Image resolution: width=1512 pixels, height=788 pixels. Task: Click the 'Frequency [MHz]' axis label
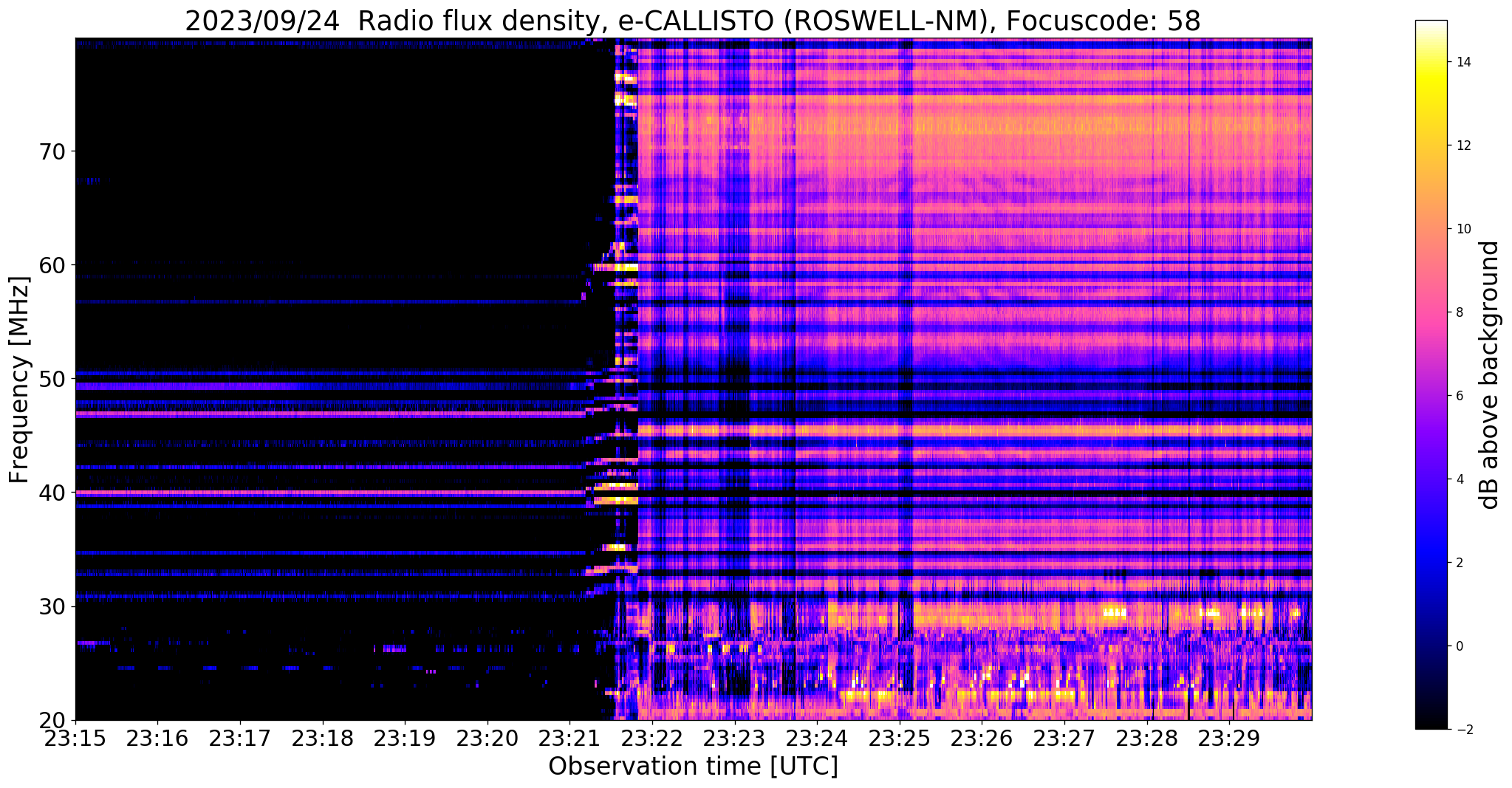pos(20,380)
